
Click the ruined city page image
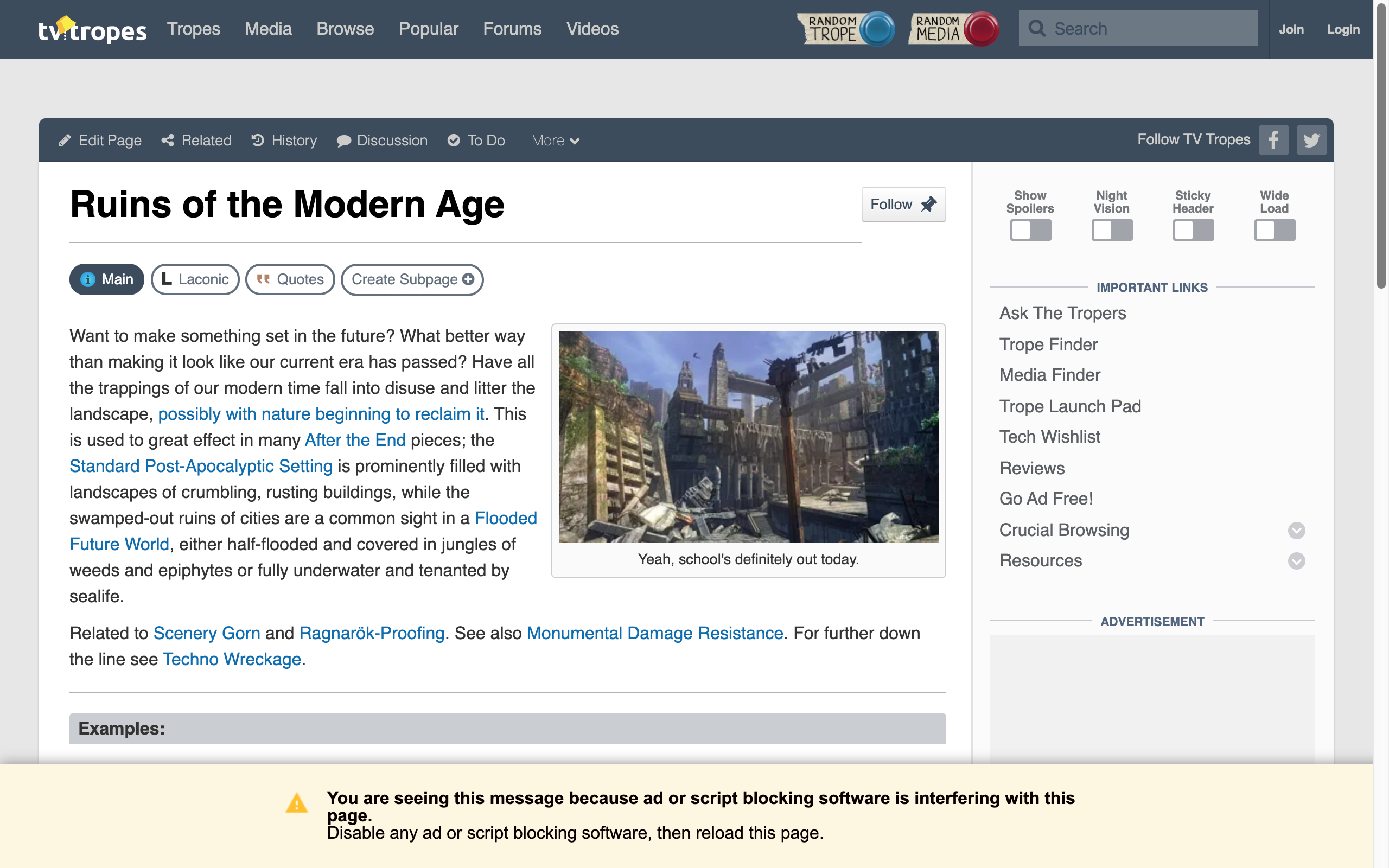(748, 436)
